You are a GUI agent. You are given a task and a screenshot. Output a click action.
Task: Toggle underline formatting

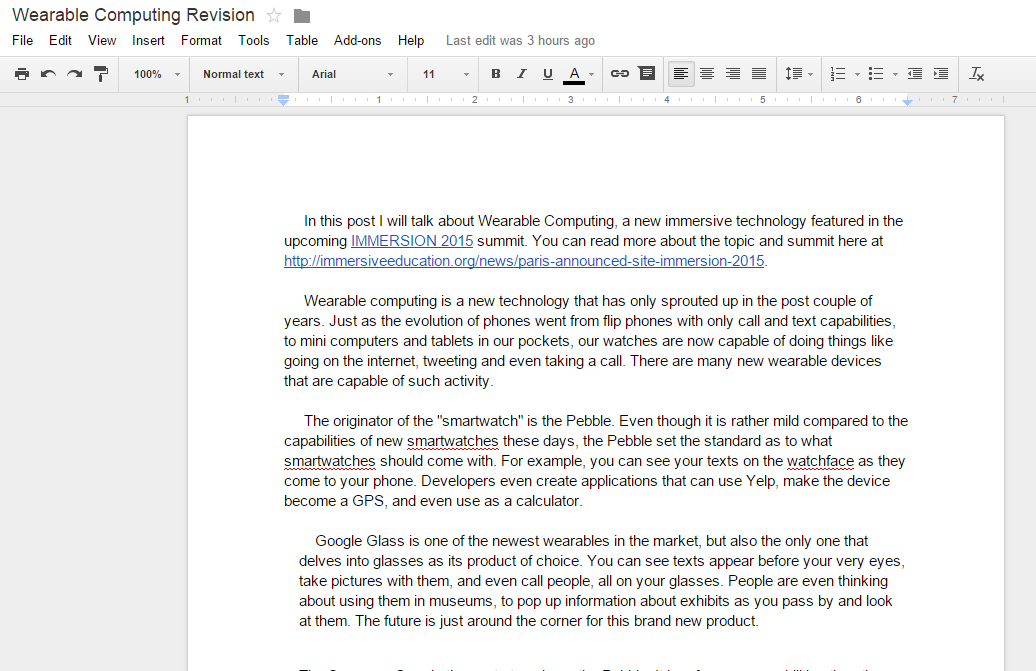click(548, 74)
